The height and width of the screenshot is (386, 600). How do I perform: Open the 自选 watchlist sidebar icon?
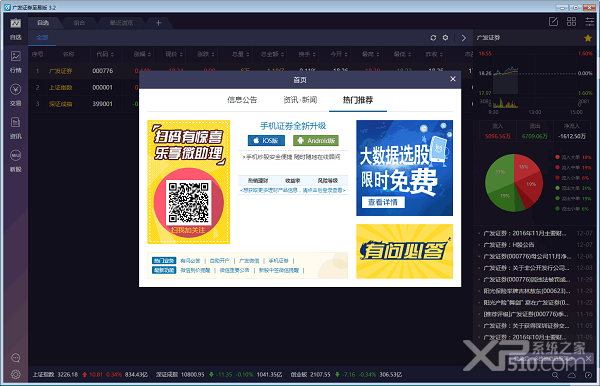click(x=15, y=28)
